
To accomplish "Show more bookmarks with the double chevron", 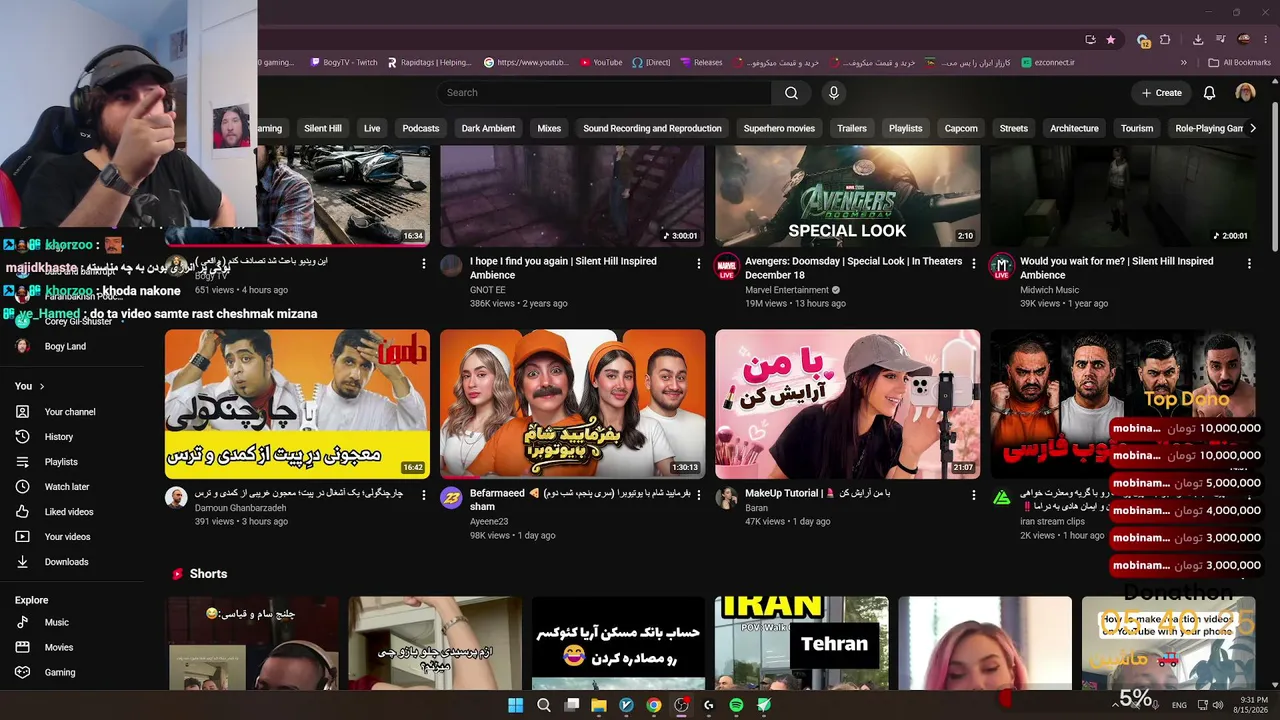I will (x=1184, y=62).
